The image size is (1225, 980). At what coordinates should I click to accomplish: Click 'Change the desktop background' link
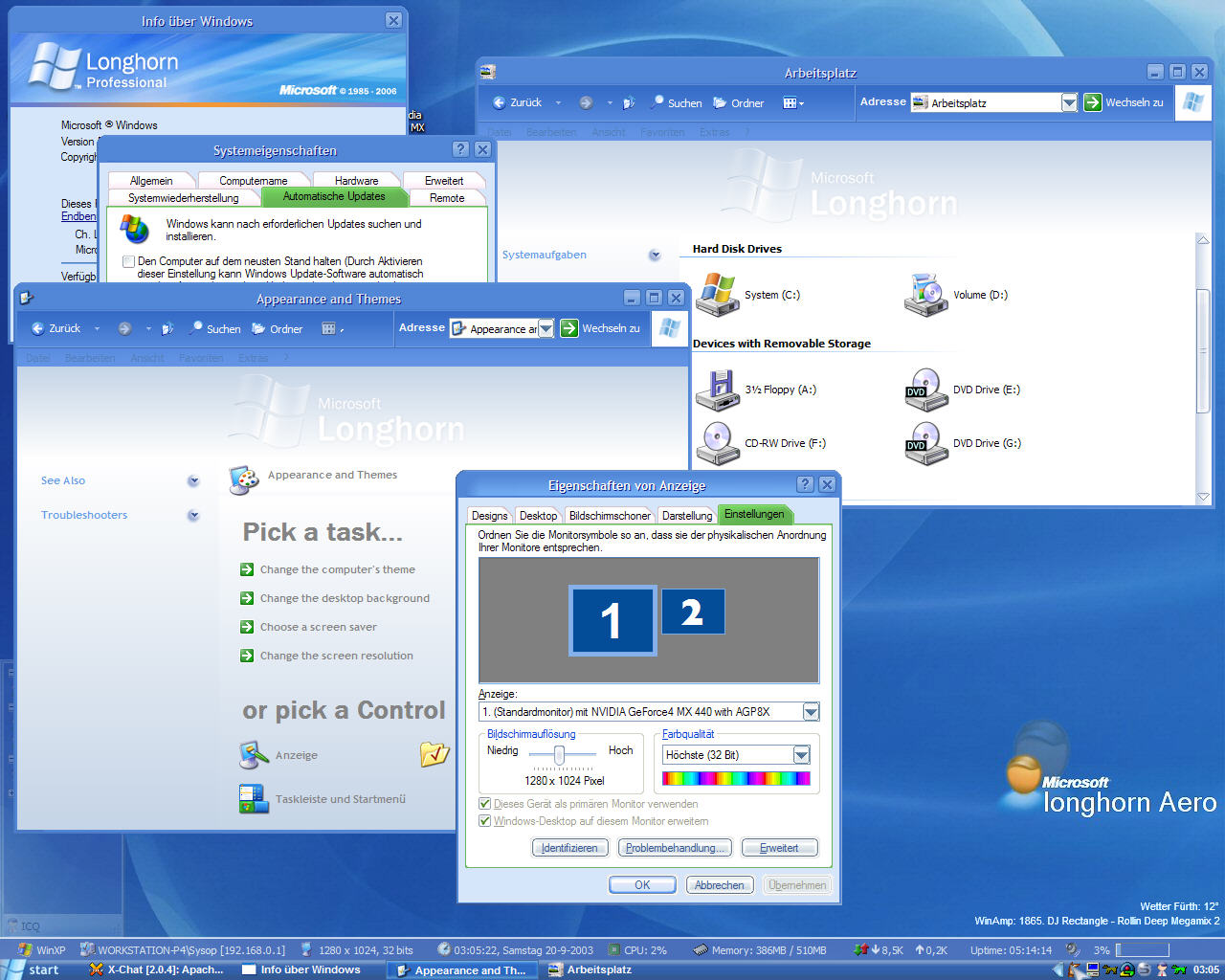(x=345, y=598)
